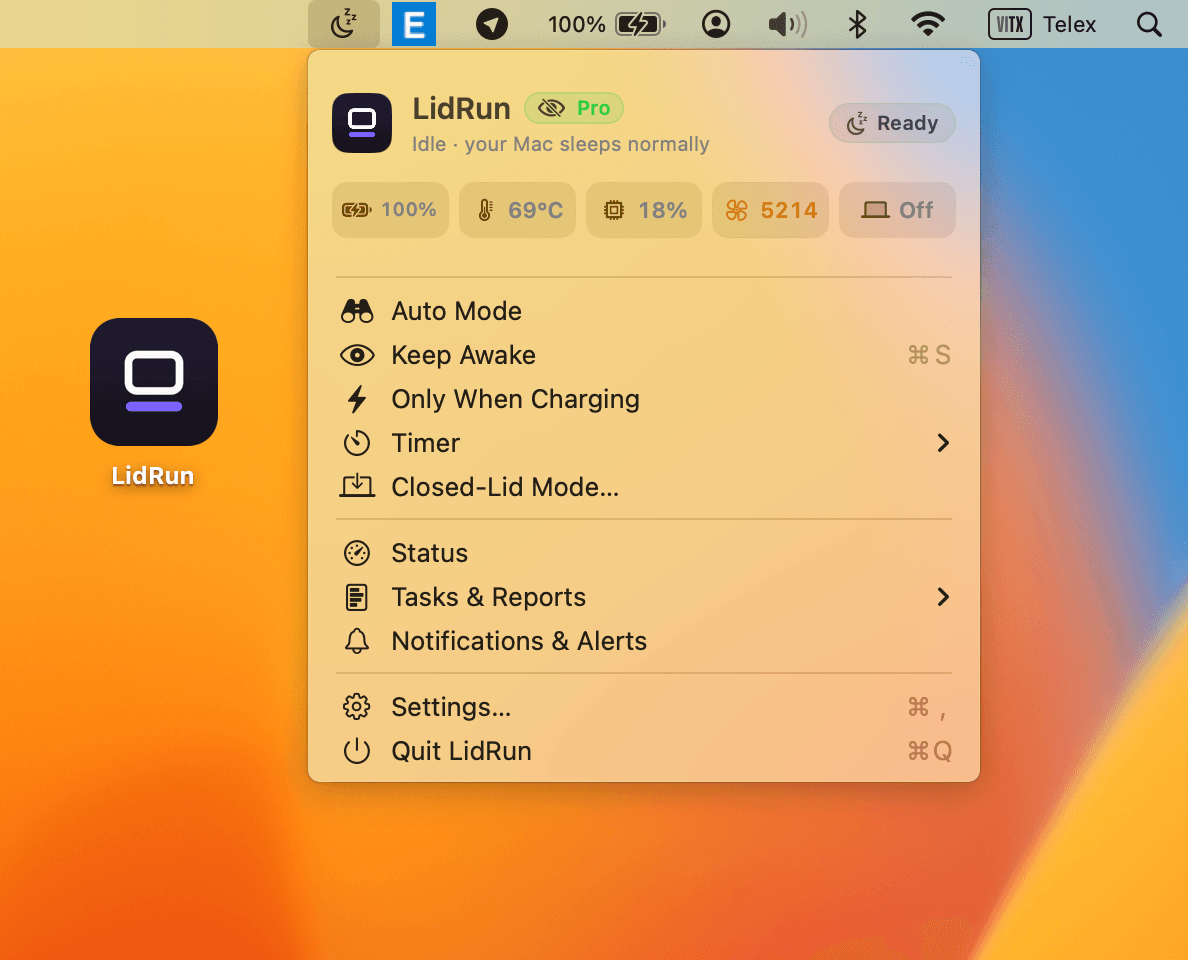The image size is (1188, 960).
Task: Open Closed-Lid Mode… options
Action: [x=644, y=487]
